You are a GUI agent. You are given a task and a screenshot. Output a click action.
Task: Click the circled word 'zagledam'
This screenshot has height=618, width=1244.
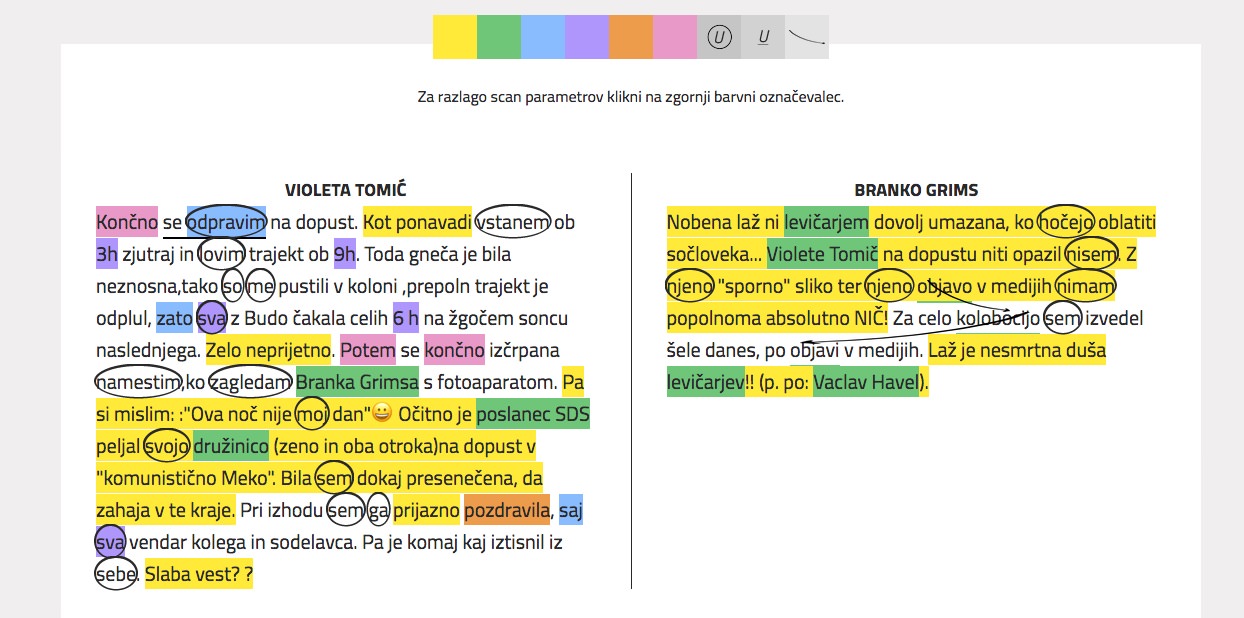coord(251,383)
